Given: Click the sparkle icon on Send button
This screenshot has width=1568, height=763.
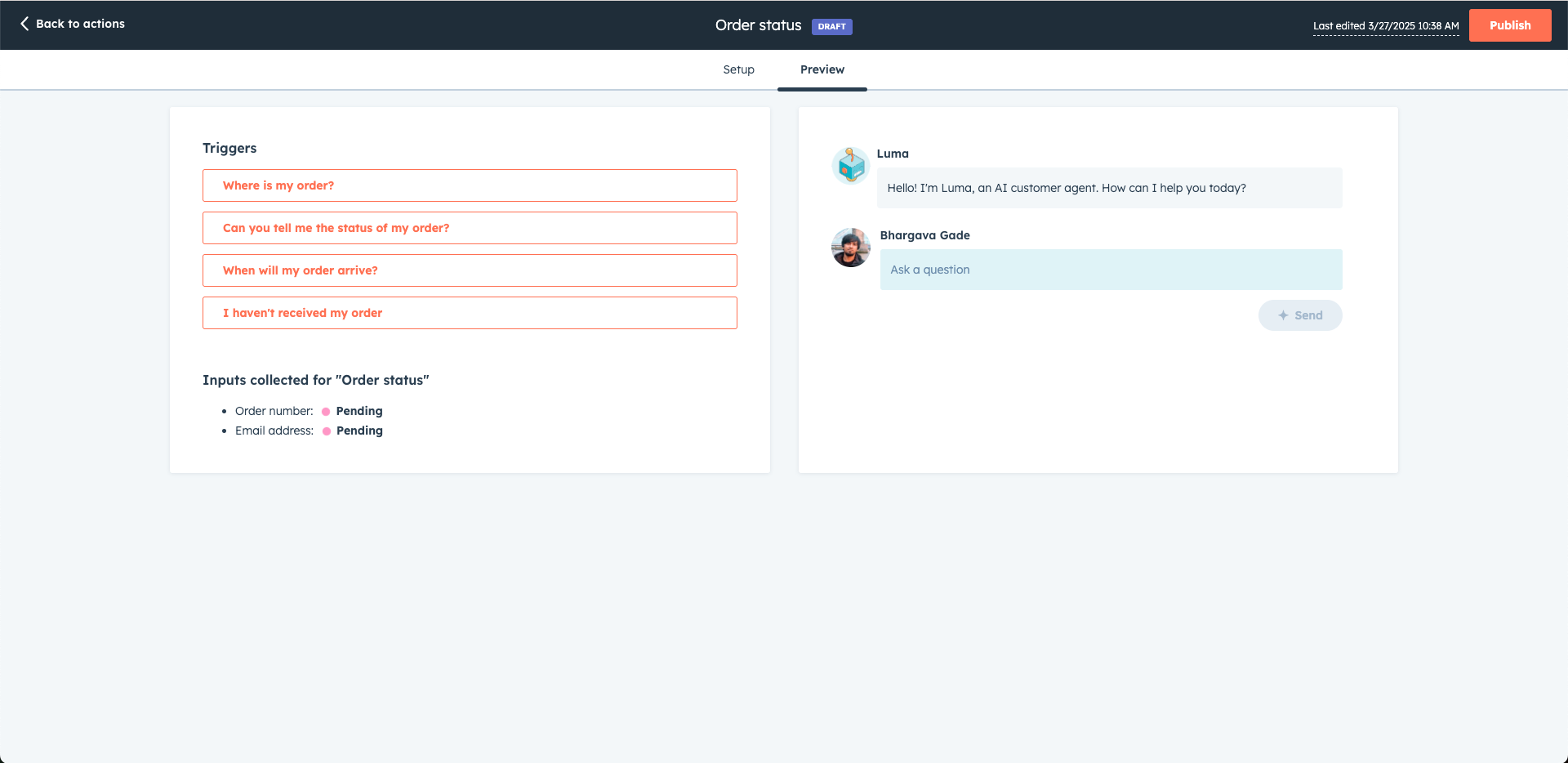Looking at the screenshot, I should coord(1283,315).
